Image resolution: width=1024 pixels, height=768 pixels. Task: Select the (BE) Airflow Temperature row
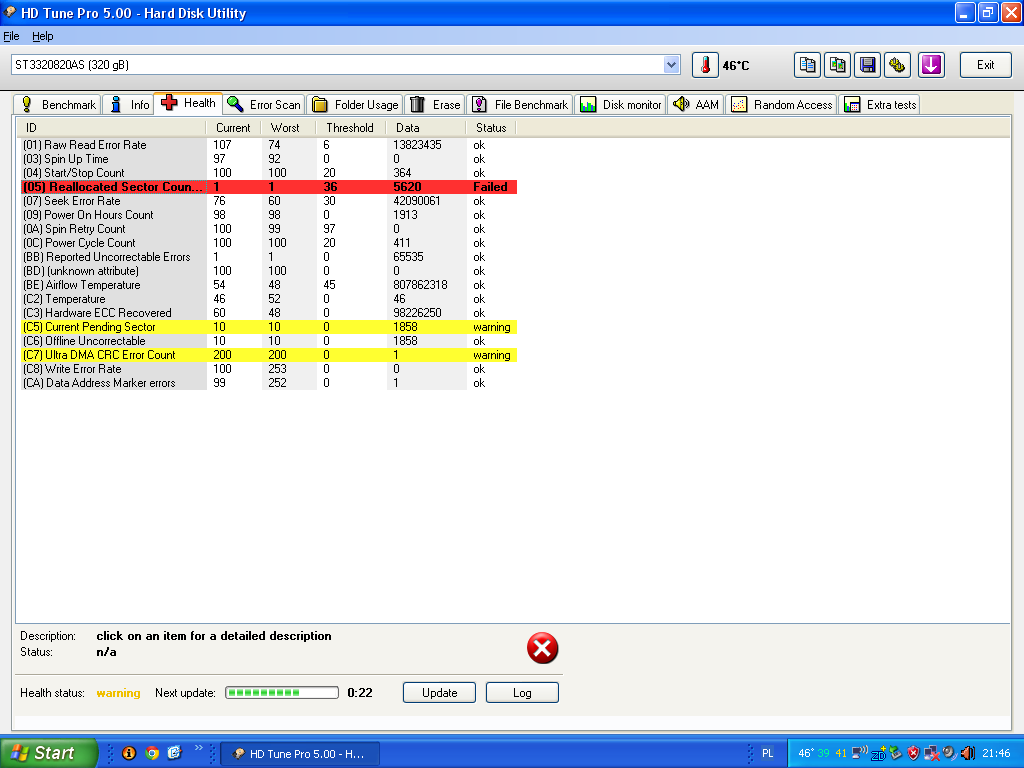pos(269,285)
